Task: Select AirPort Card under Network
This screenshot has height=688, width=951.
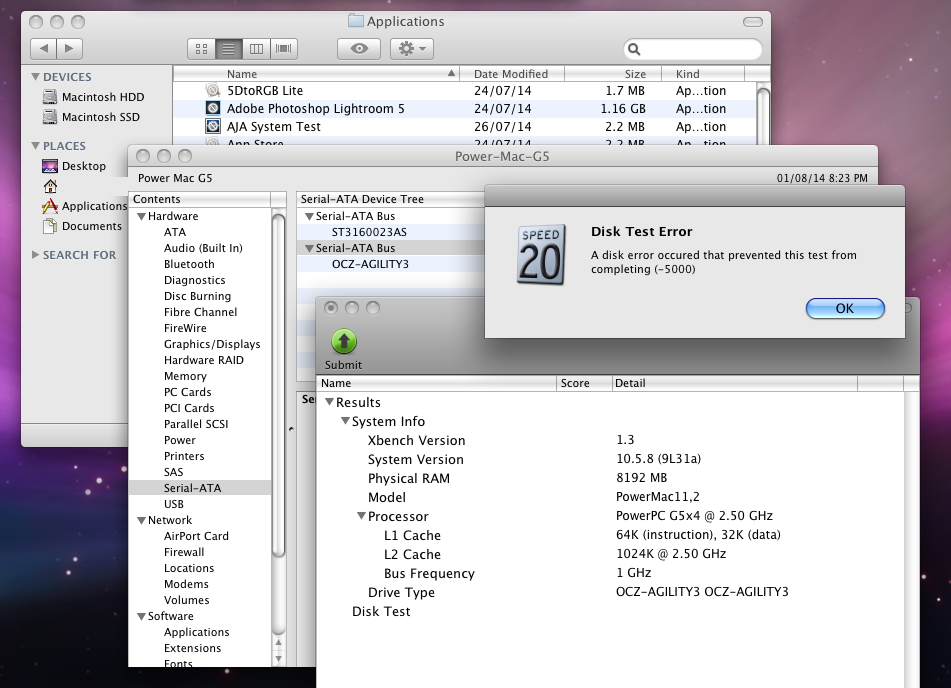Action: click(196, 536)
